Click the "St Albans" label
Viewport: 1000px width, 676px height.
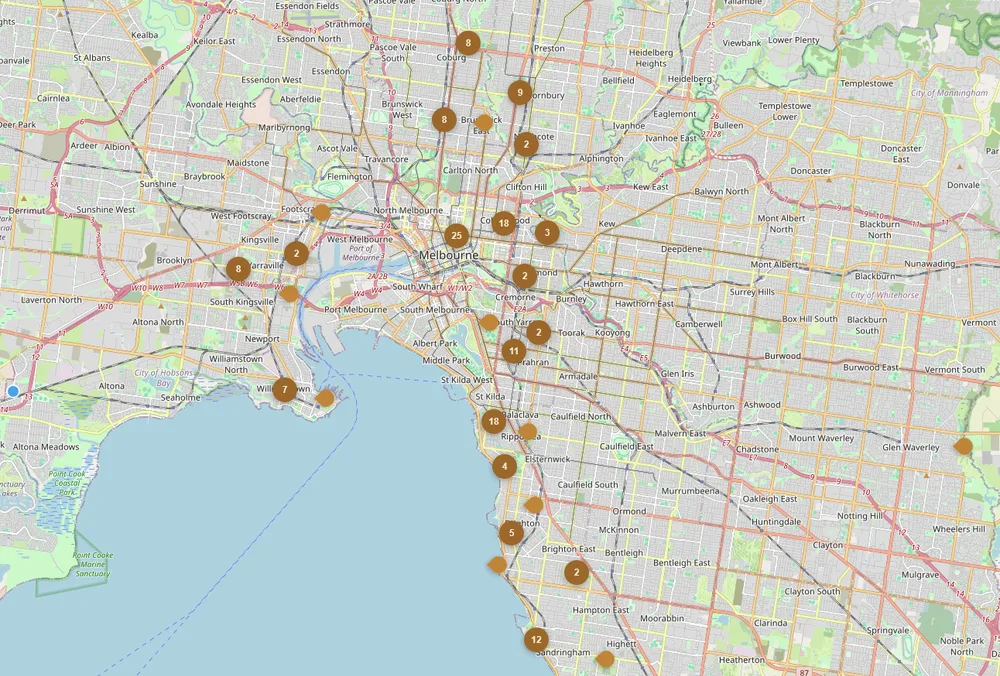click(92, 57)
